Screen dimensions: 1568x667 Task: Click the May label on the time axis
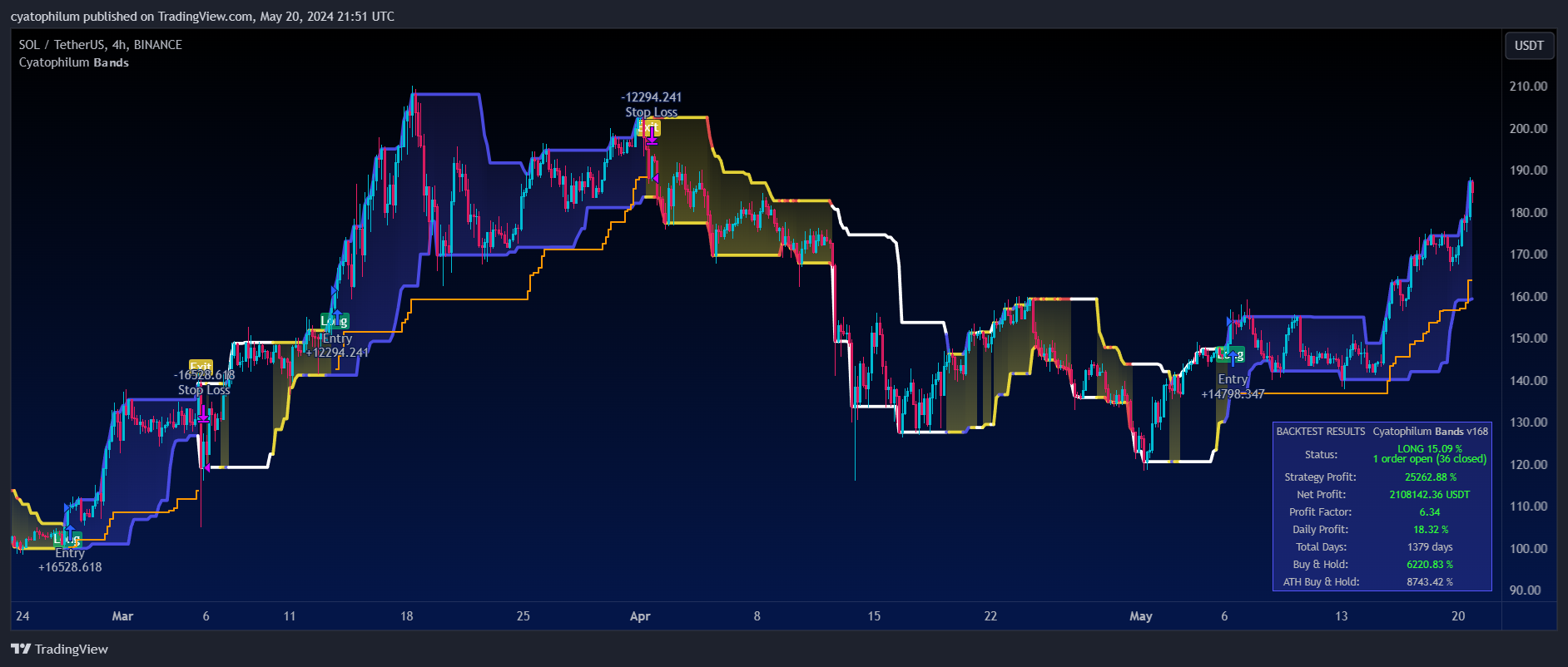[1141, 616]
